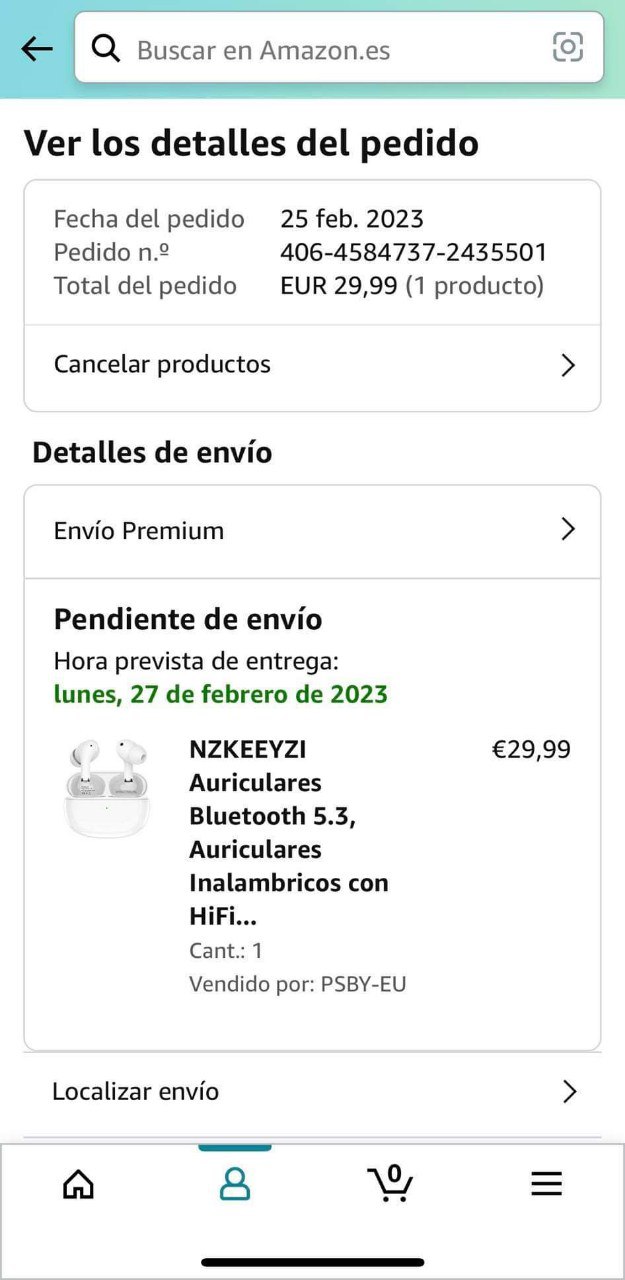
Task: Expand the Localizar envío chevron
Action: click(569, 1092)
